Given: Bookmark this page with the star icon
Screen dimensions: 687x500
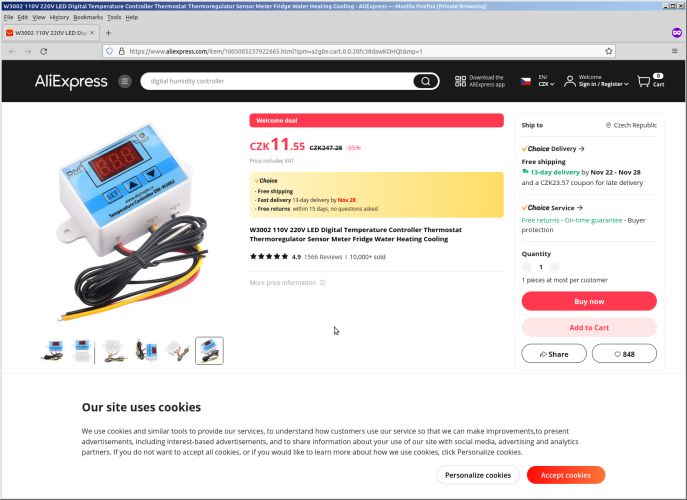Looking at the screenshot, I should (x=609, y=51).
